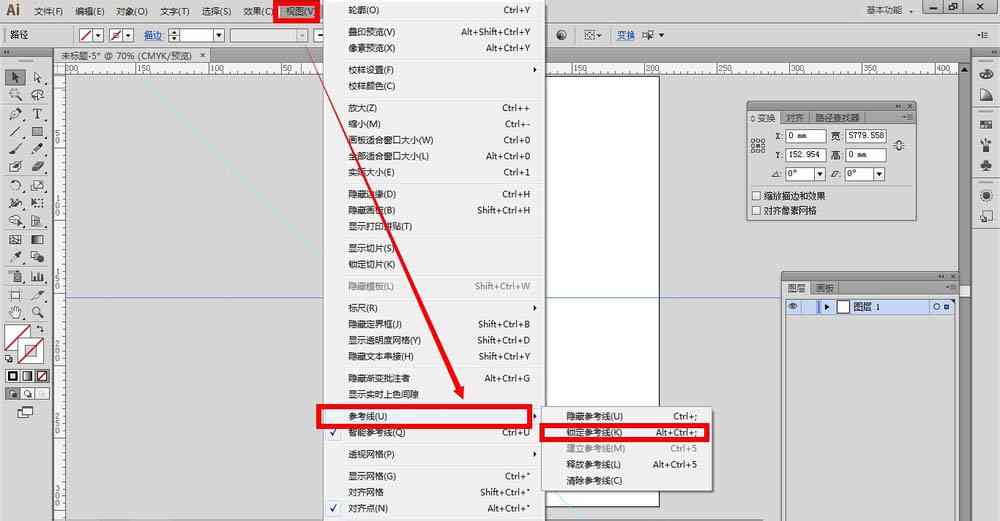This screenshot has height=521, width=1000.
Task: Select the Magic Wand tool
Action: pyautogui.click(x=15, y=95)
